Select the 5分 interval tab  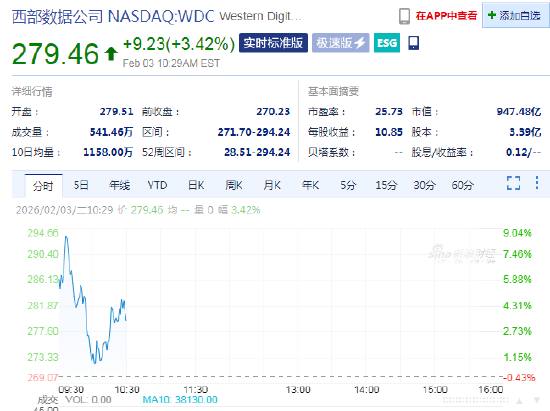(x=348, y=185)
